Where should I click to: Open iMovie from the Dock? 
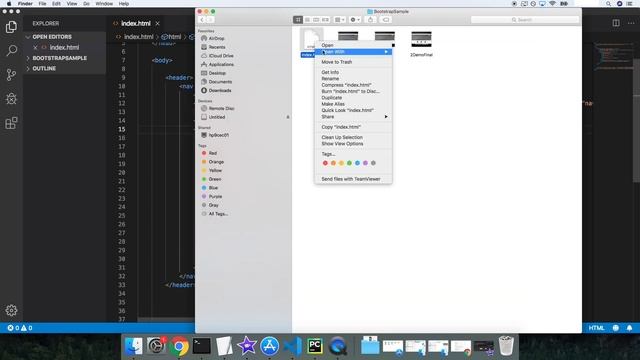click(x=247, y=346)
